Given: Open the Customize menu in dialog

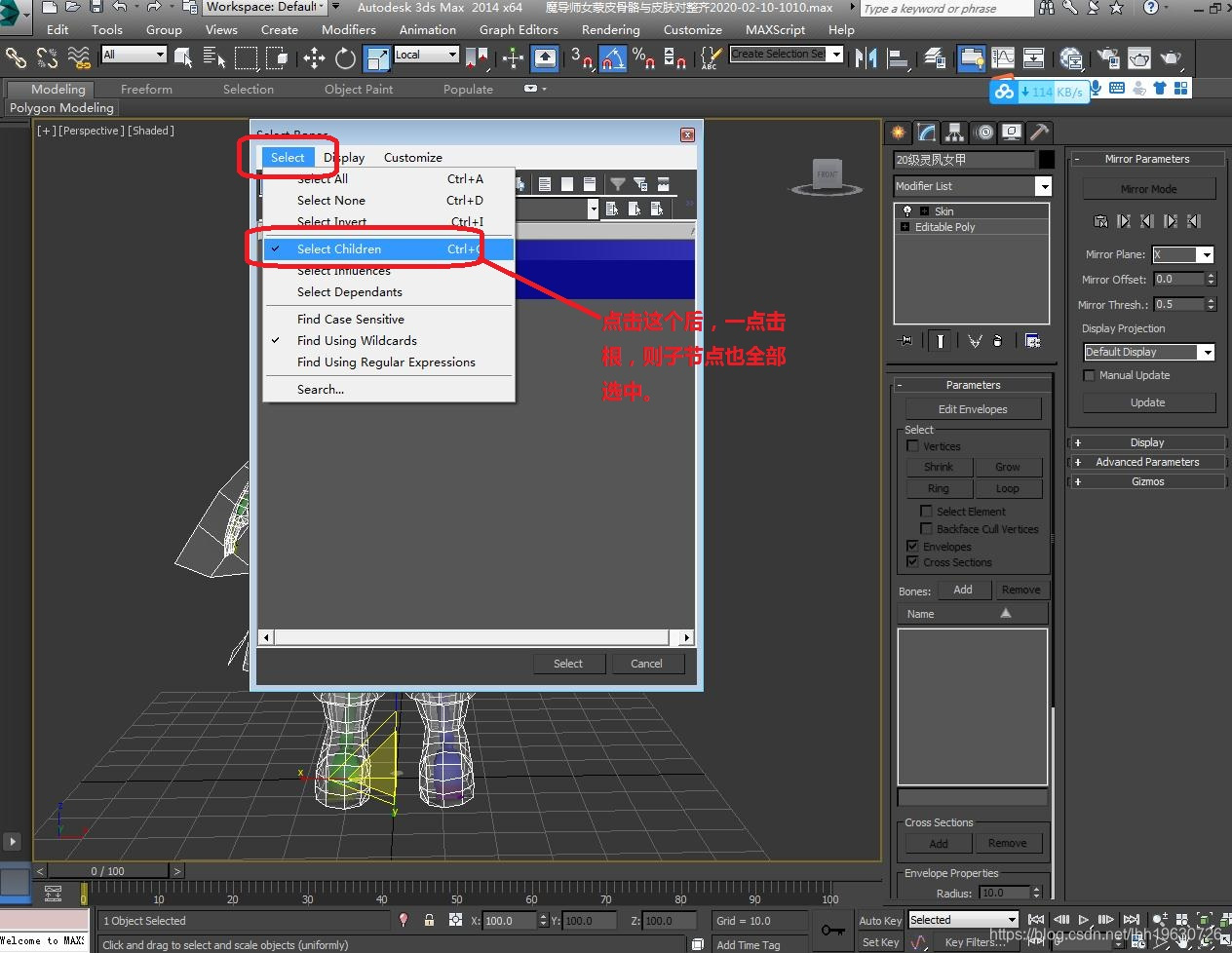Looking at the screenshot, I should point(412,158).
